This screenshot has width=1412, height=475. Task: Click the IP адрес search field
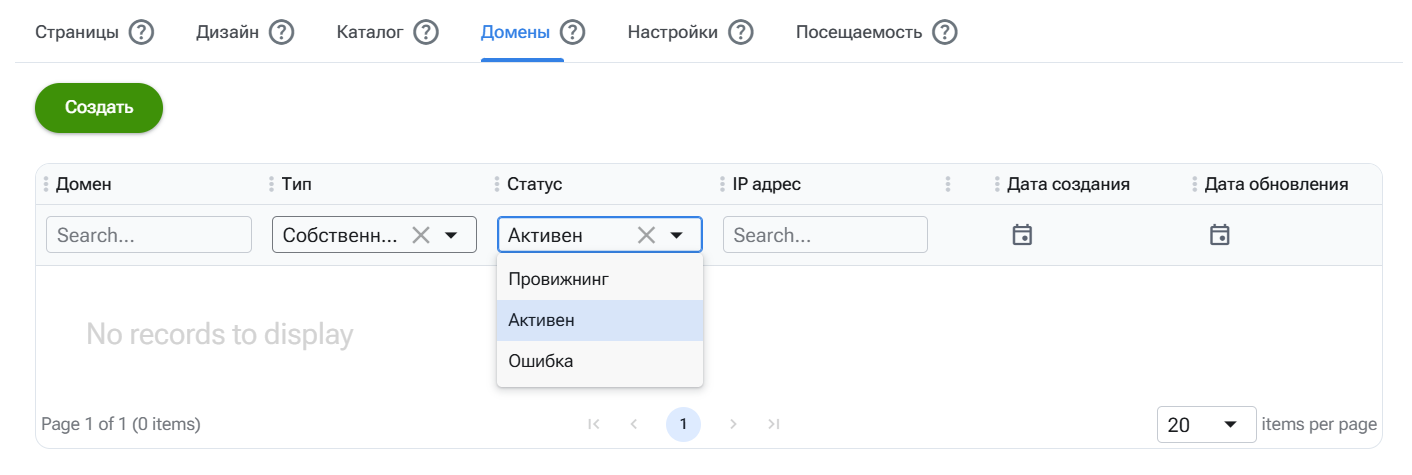pyautogui.click(x=825, y=235)
